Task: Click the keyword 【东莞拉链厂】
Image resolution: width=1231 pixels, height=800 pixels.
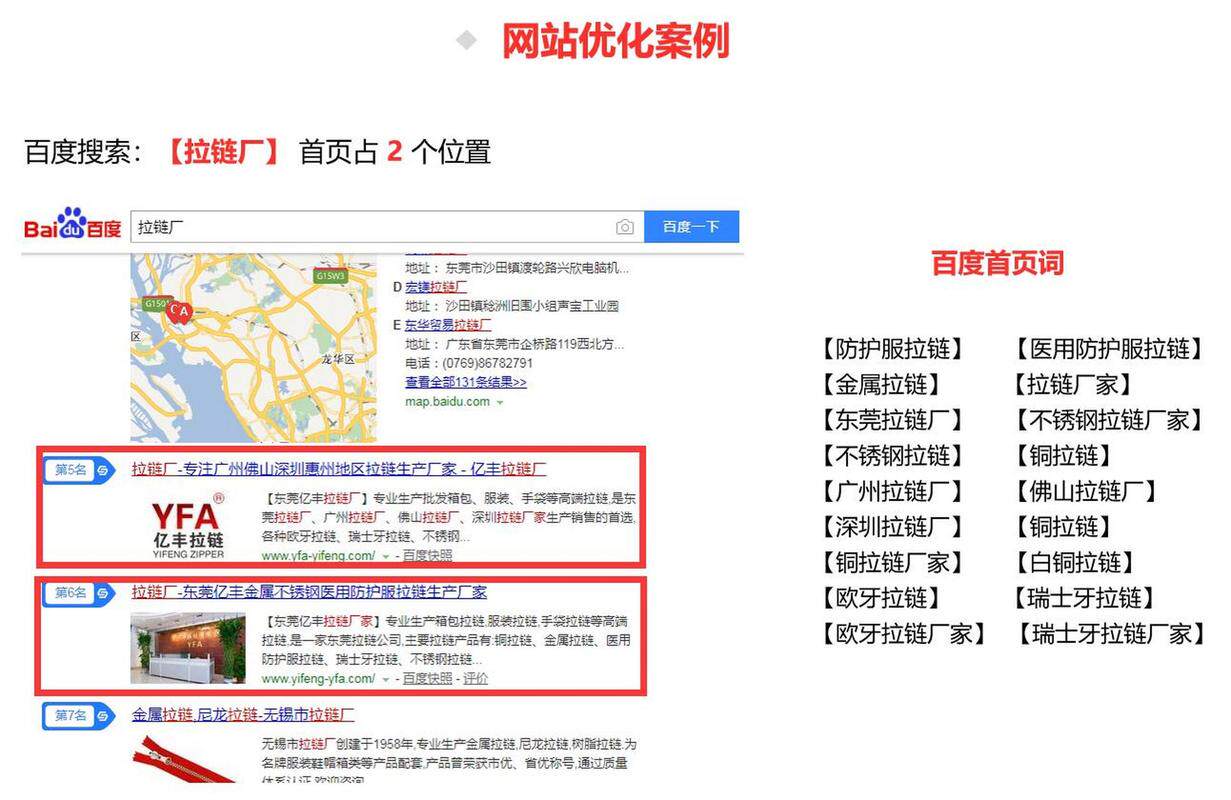Action: click(x=893, y=420)
